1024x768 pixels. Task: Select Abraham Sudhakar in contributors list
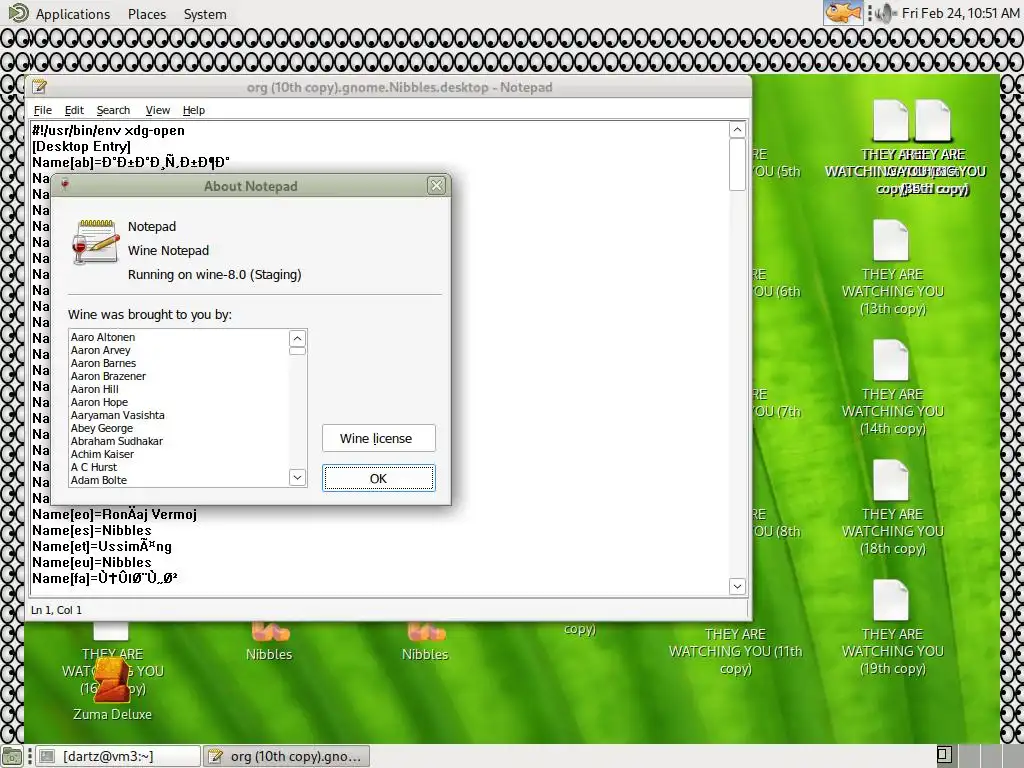(117, 441)
